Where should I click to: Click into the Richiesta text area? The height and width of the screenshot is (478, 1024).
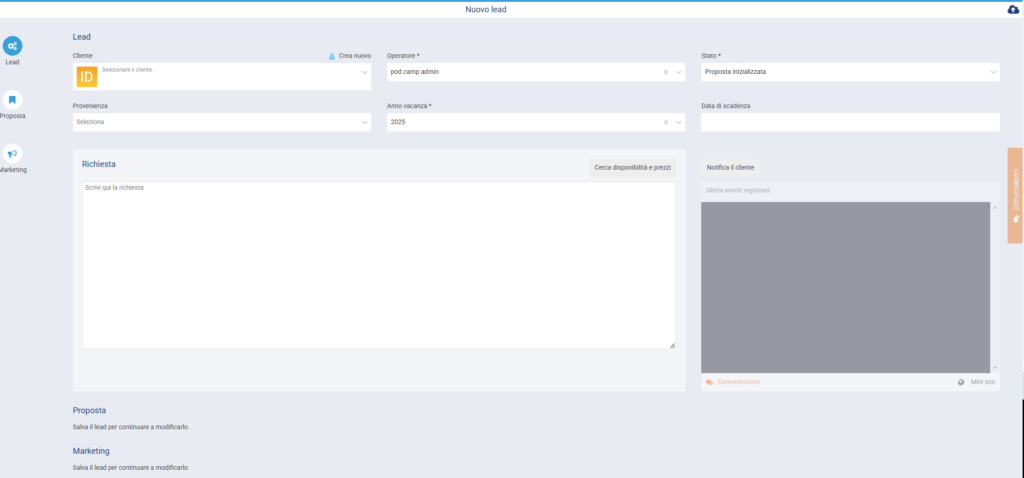point(378,265)
